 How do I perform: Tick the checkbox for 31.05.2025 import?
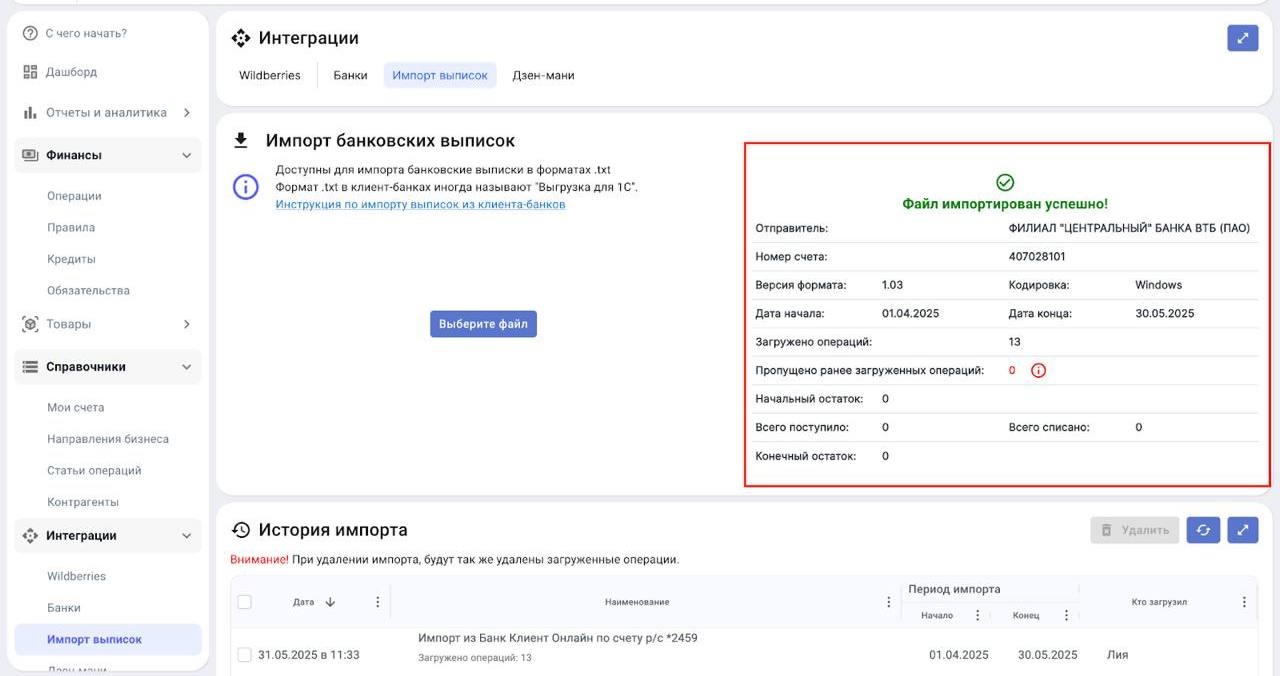245,655
